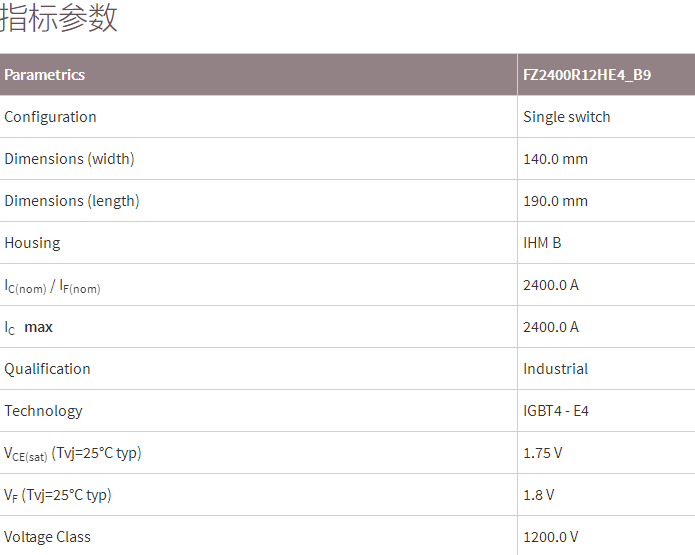
Task: Select the 190.0 mm value
Action: [x=555, y=201]
